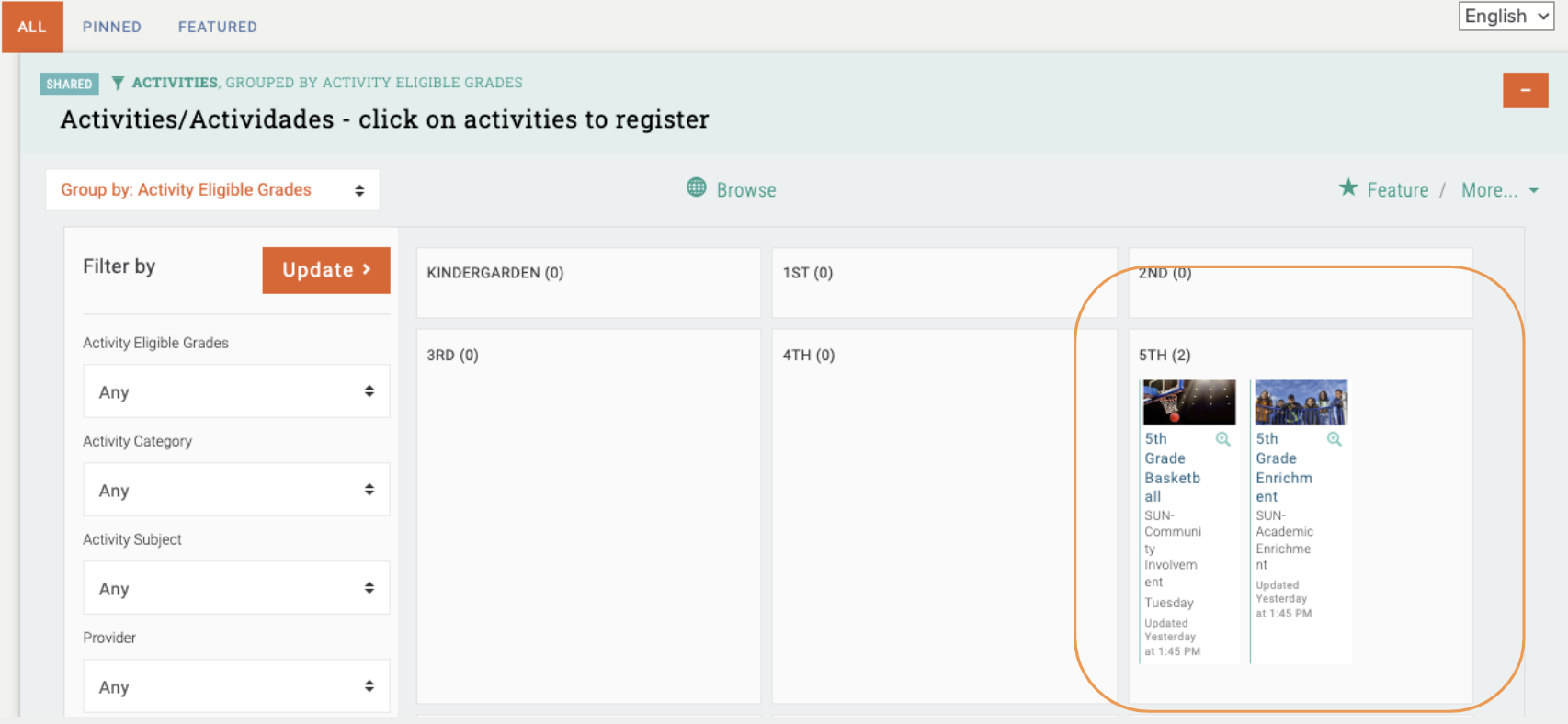The height and width of the screenshot is (724, 1568).
Task: Click magnifier icon on 5th Grade Basketball card
Action: click(1222, 439)
